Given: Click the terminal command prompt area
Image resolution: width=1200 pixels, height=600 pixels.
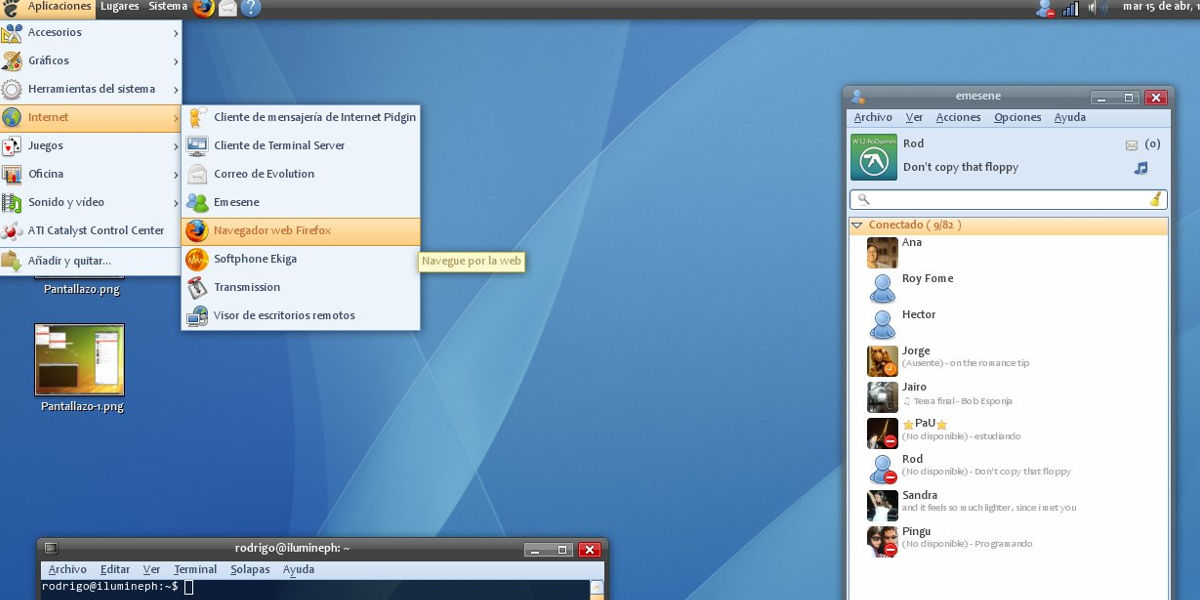Looking at the screenshot, I should (315, 590).
